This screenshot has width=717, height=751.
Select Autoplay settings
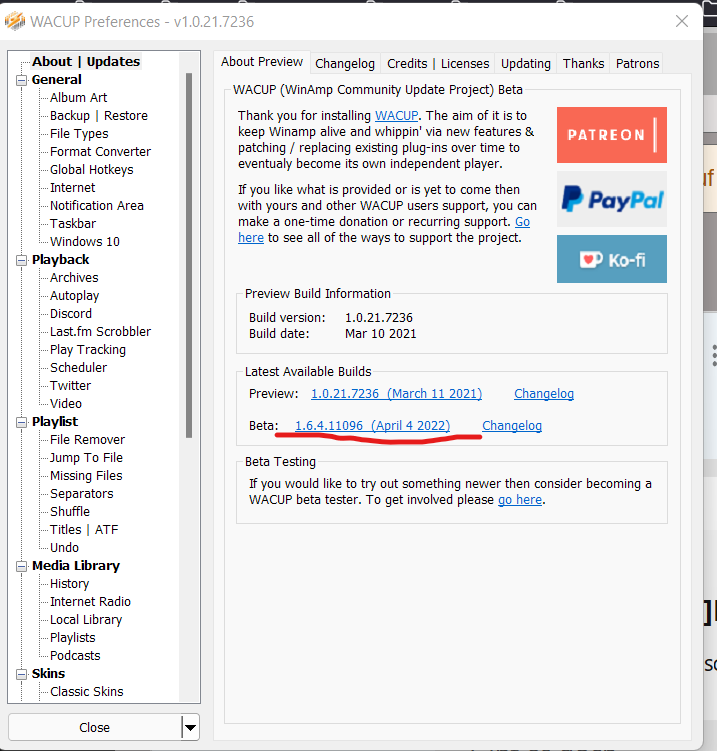coord(75,296)
